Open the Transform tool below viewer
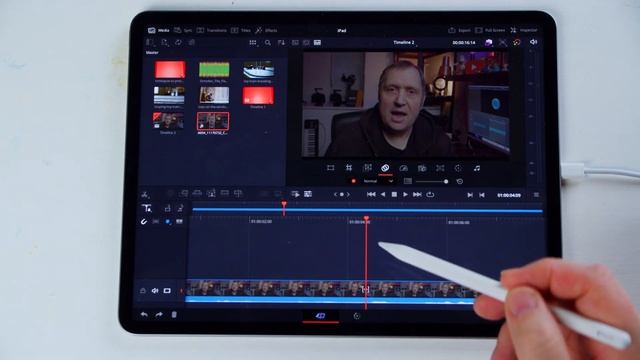640x360 pixels. pos(331,168)
